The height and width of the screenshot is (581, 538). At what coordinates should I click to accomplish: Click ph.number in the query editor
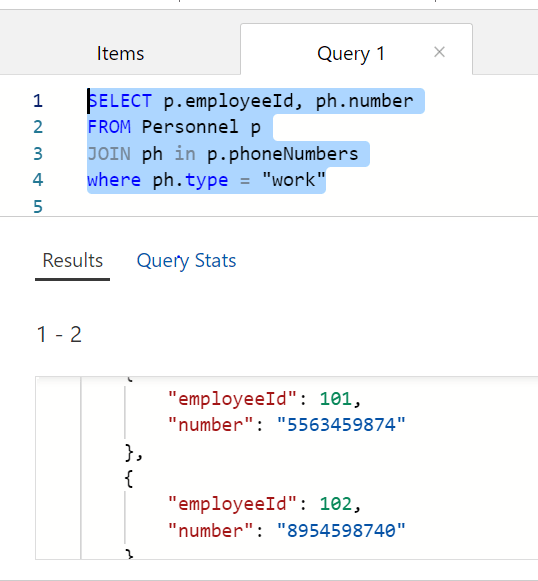coord(364,101)
